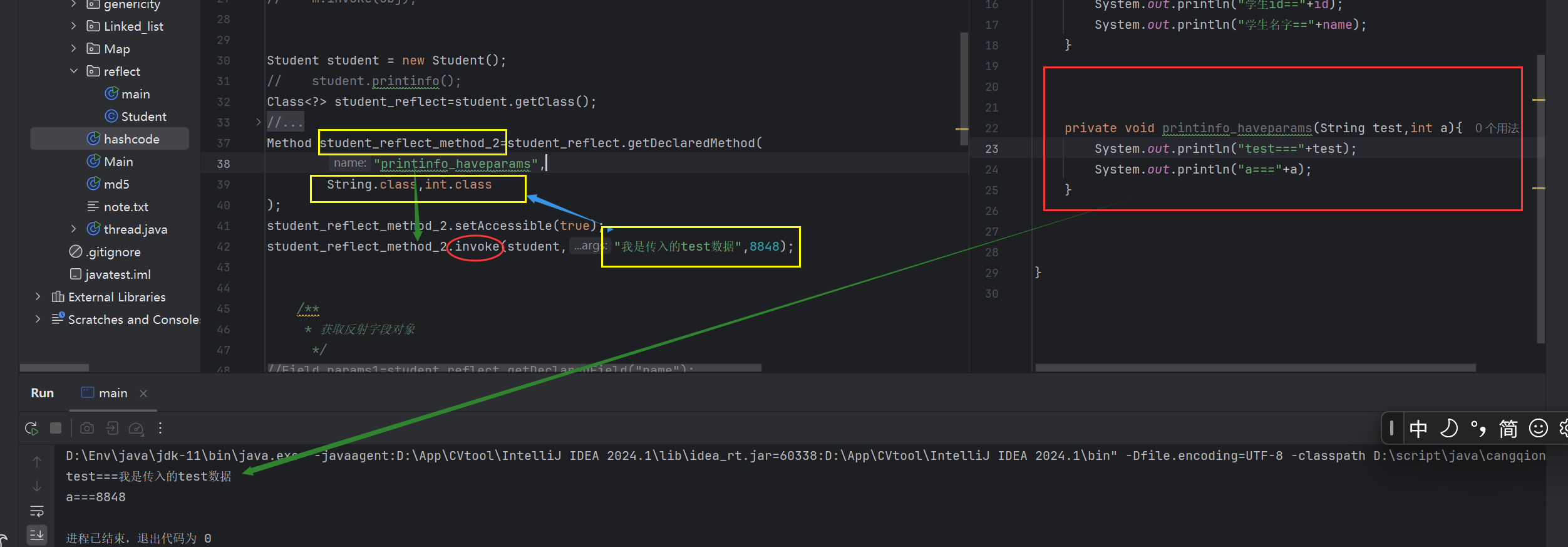Open the Student class file
1568x547 pixels.
(x=143, y=117)
